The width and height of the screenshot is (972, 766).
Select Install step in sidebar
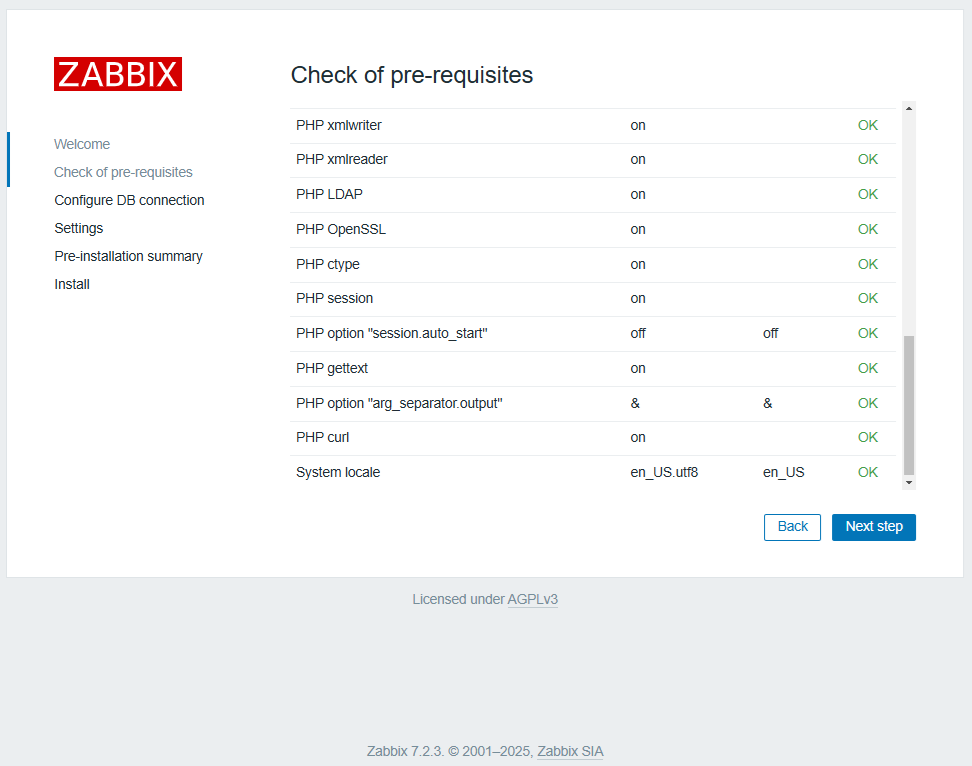72,284
